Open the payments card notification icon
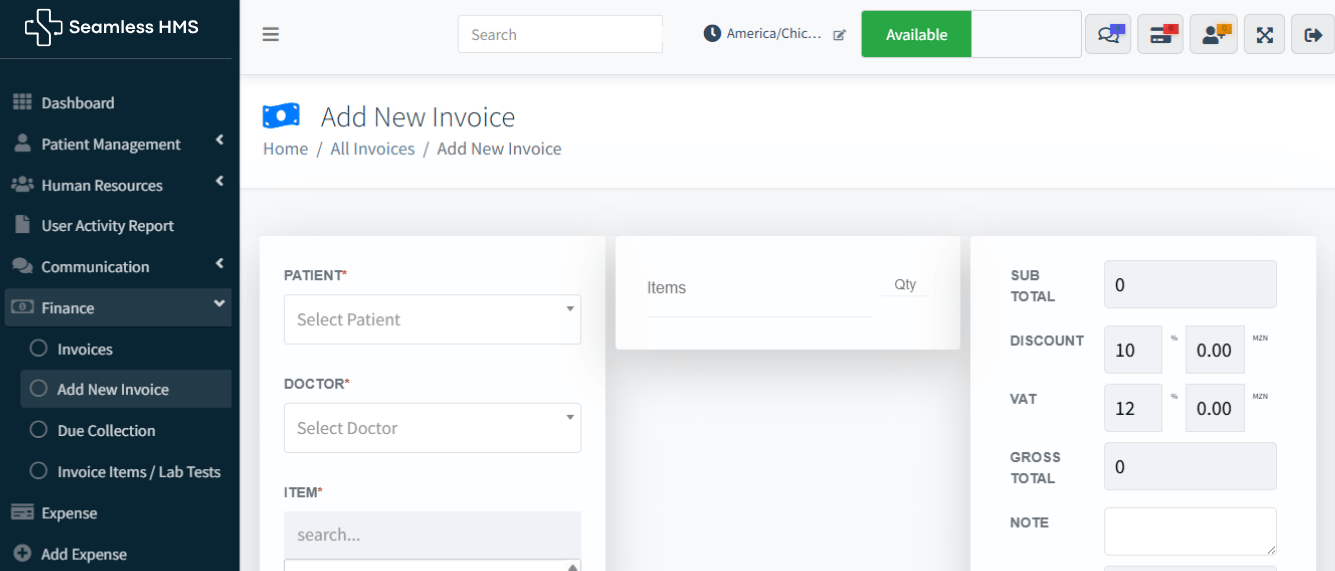This screenshot has height=571, width=1335. point(1160,34)
